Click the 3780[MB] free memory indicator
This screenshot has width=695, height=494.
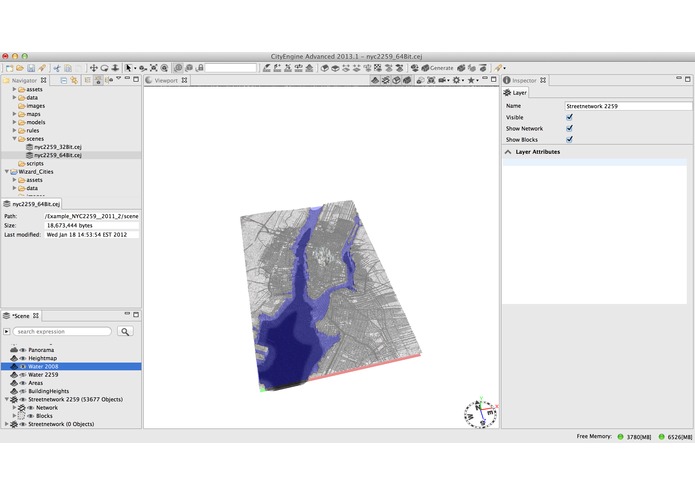[634, 437]
